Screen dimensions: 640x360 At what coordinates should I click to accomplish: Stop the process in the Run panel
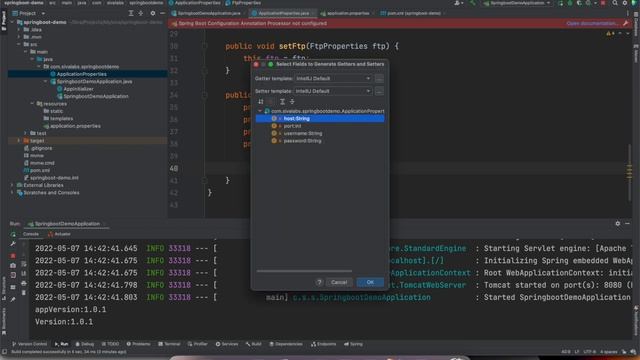pos(13,256)
